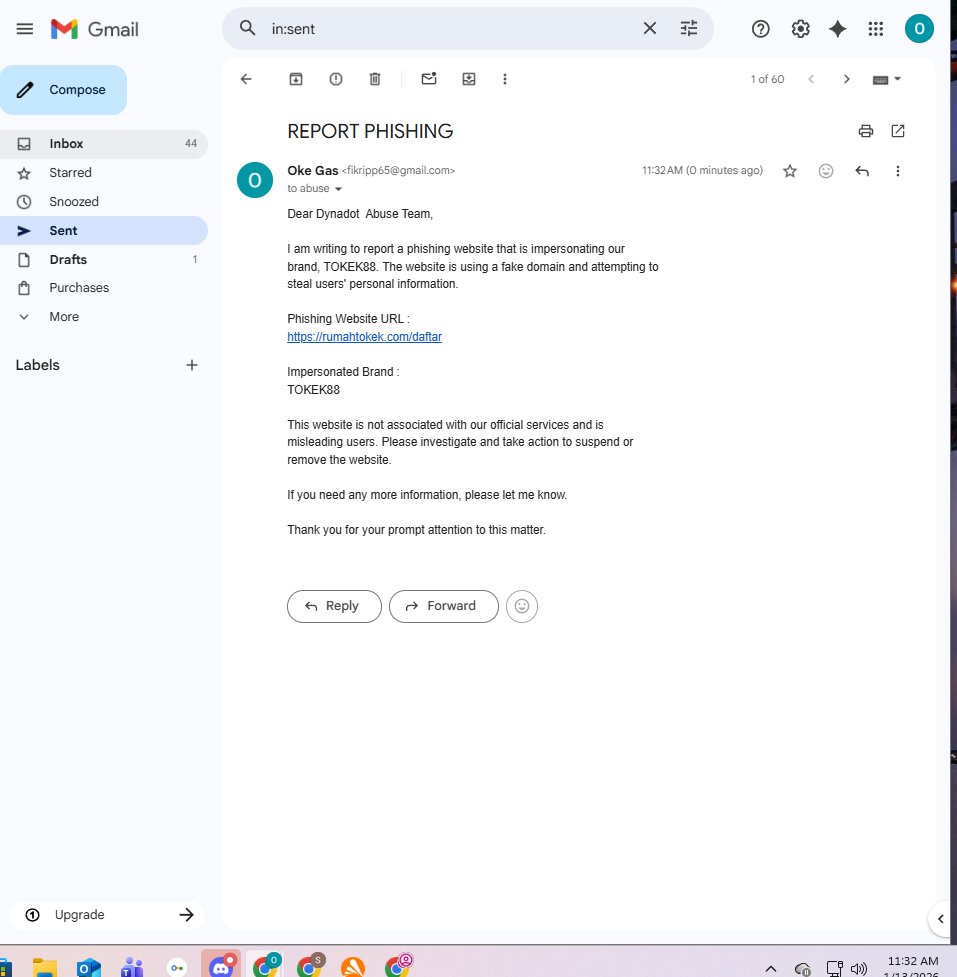This screenshot has width=957, height=977.
Task: Open Microsoft Teams from the taskbar
Action: coord(132,968)
